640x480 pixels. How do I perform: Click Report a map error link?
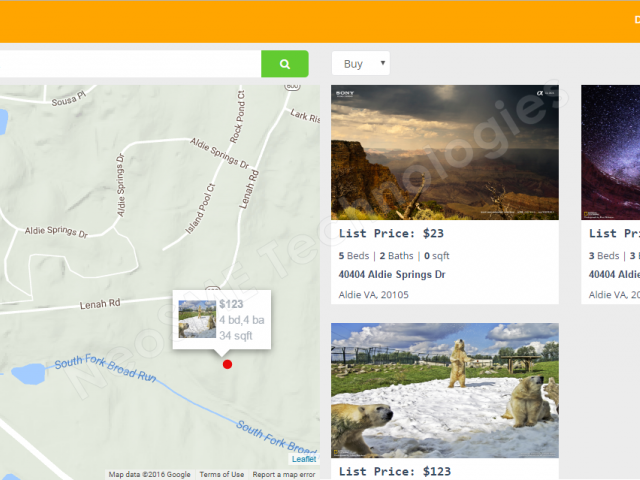[x=283, y=474]
